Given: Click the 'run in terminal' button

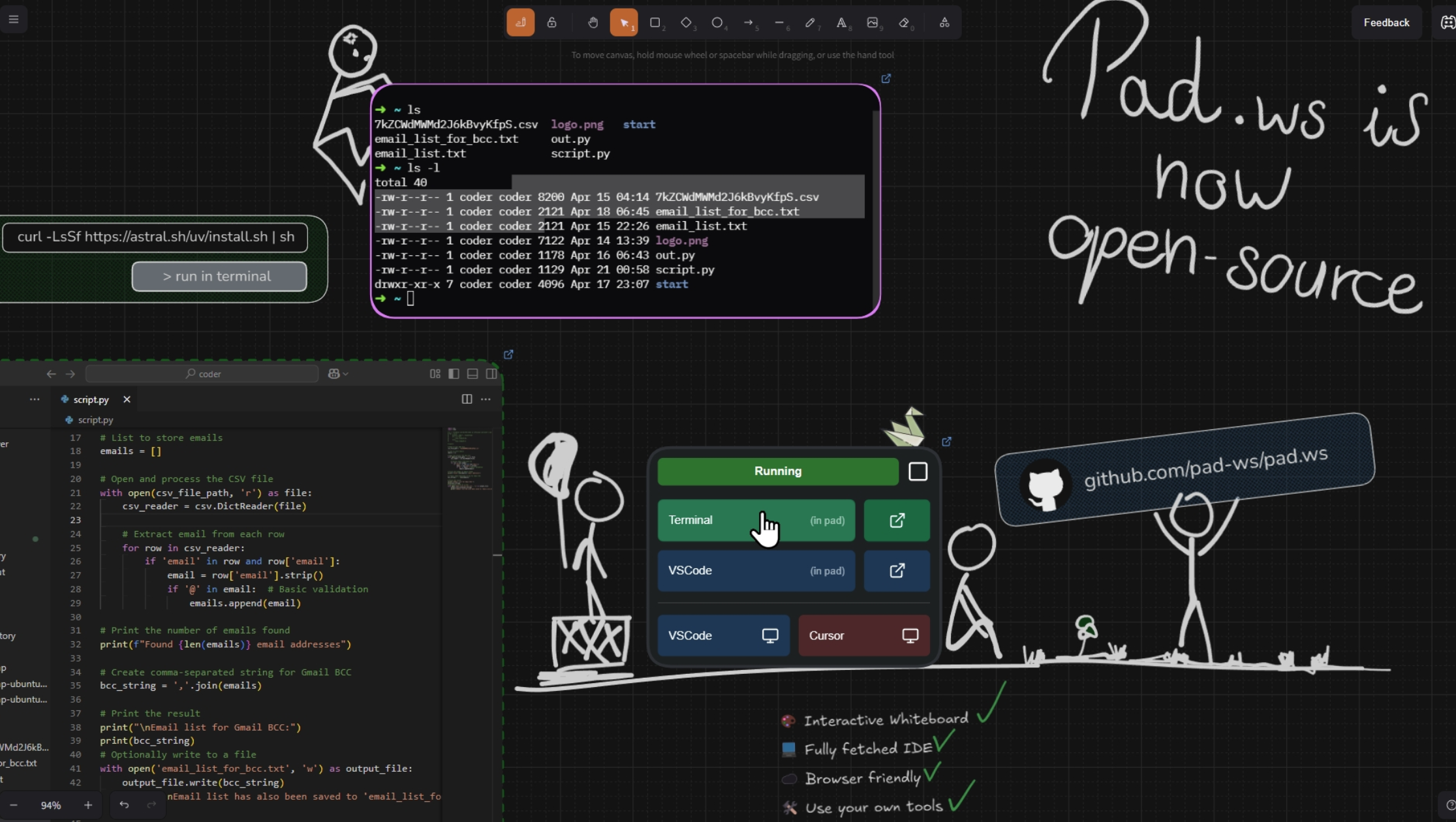Looking at the screenshot, I should tap(219, 276).
